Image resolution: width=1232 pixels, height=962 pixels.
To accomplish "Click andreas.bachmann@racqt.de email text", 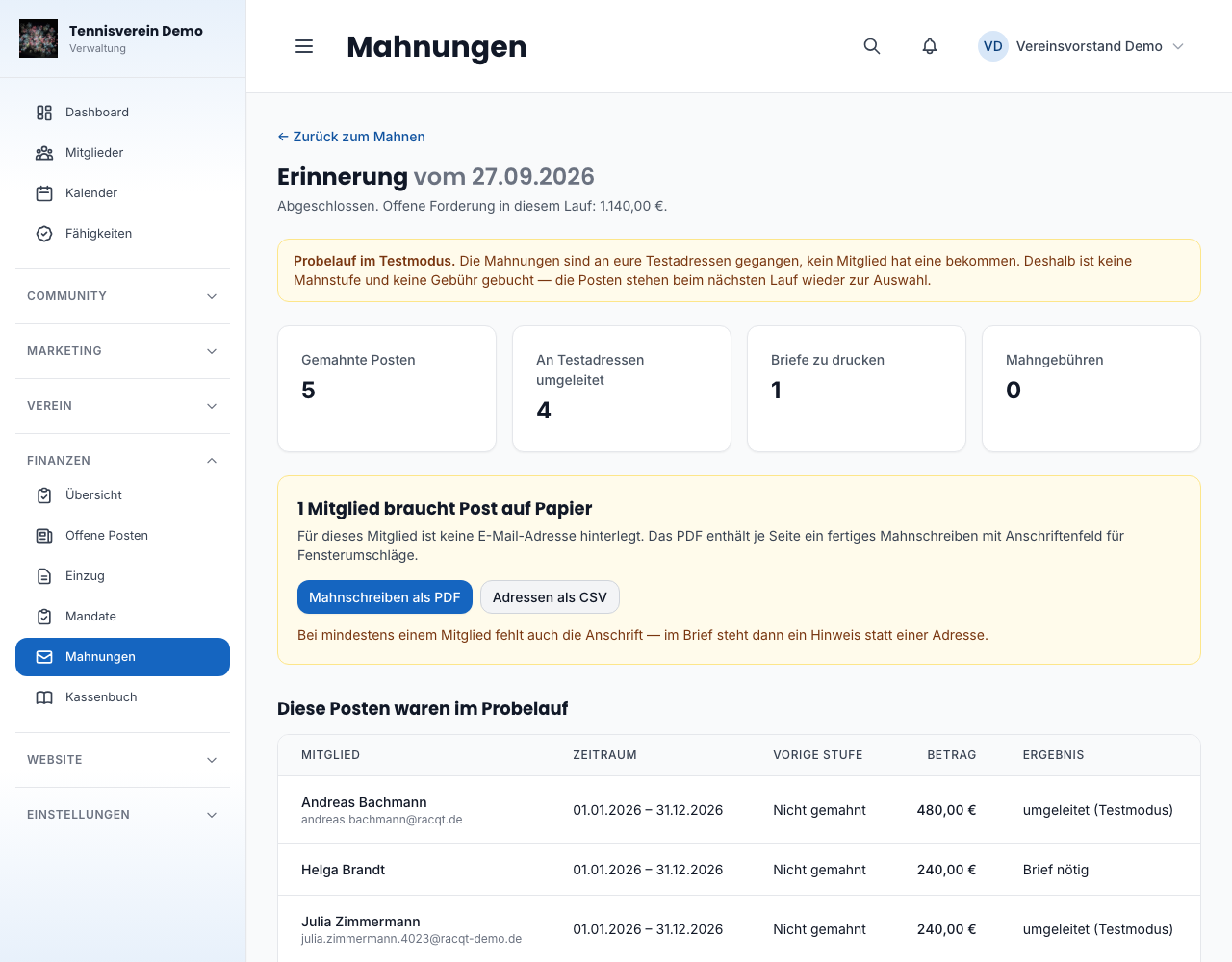I will tap(382, 820).
